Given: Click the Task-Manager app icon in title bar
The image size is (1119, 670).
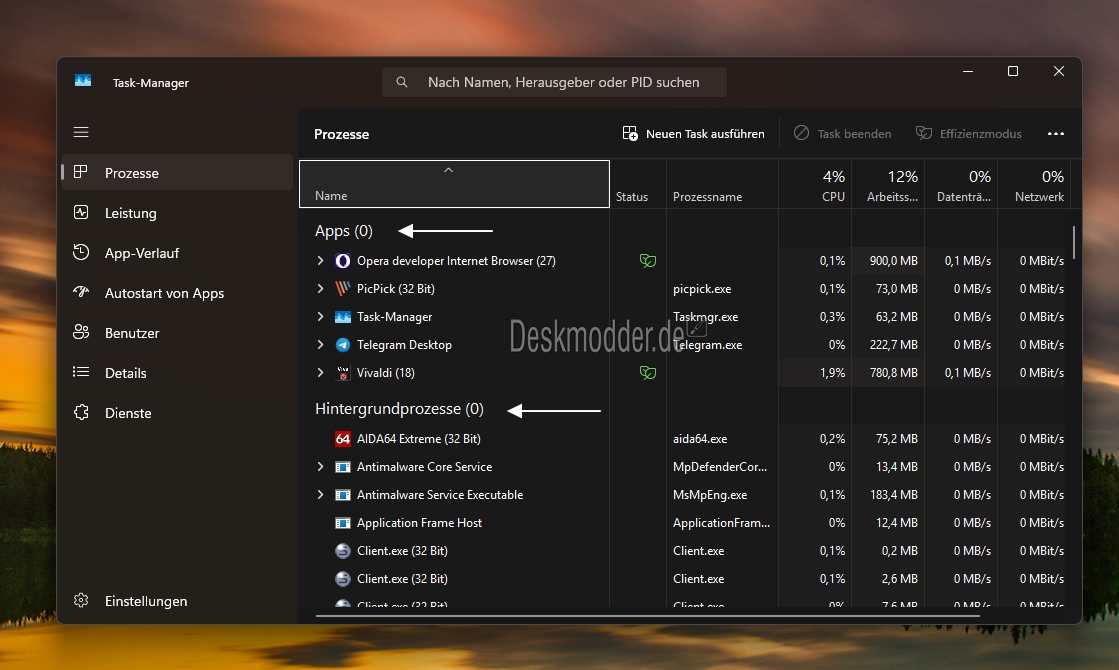Looking at the screenshot, I should coord(83,81).
